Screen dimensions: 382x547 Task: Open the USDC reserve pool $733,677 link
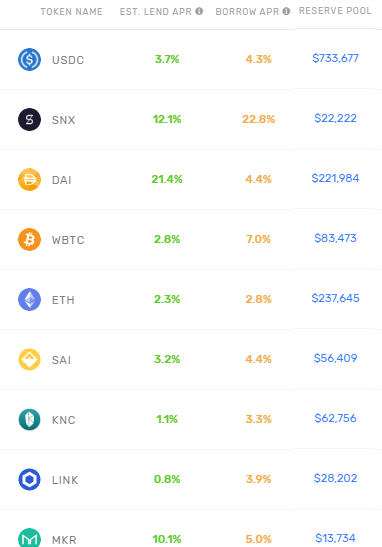click(x=335, y=58)
